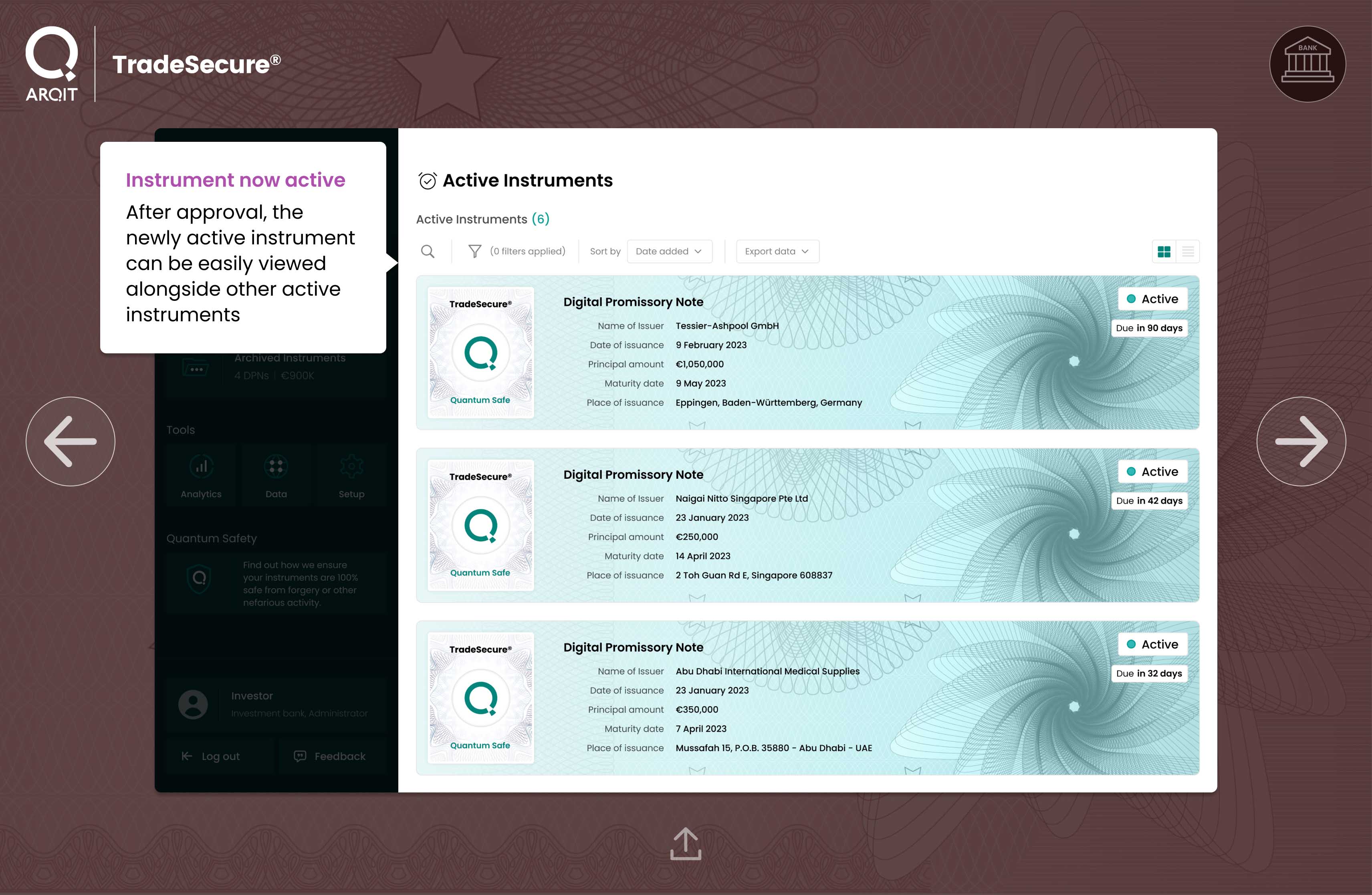Click principal amount €350,000
The height and width of the screenshot is (895, 1372).
point(696,710)
